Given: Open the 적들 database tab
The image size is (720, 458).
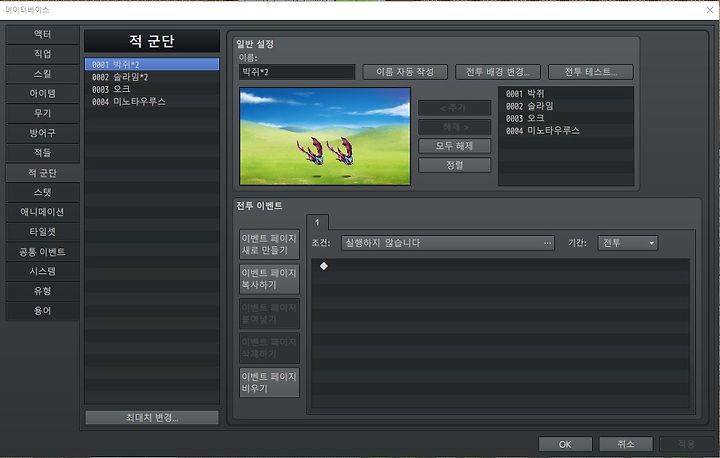Looking at the screenshot, I should [x=42, y=153].
